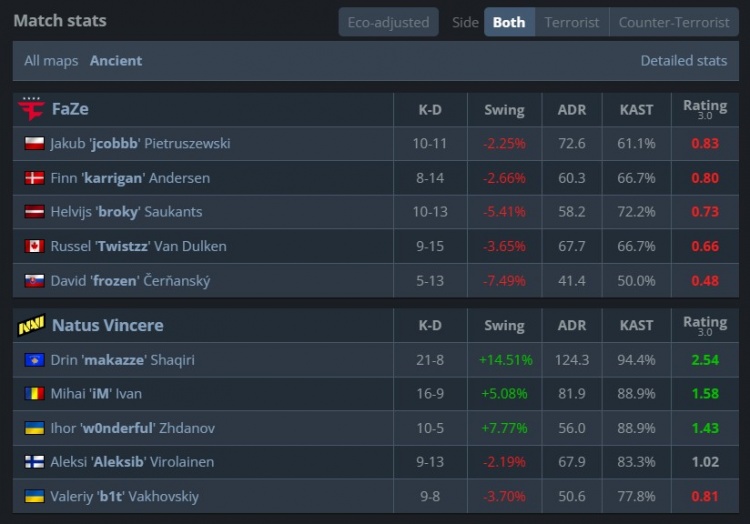Click the Polish flag beside jcobbb
The width and height of the screenshot is (750, 524).
(x=34, y=144)
